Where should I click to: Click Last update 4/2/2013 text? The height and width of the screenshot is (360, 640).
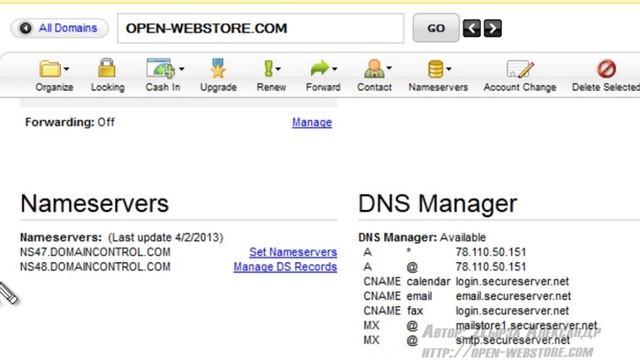click(166, 238)
